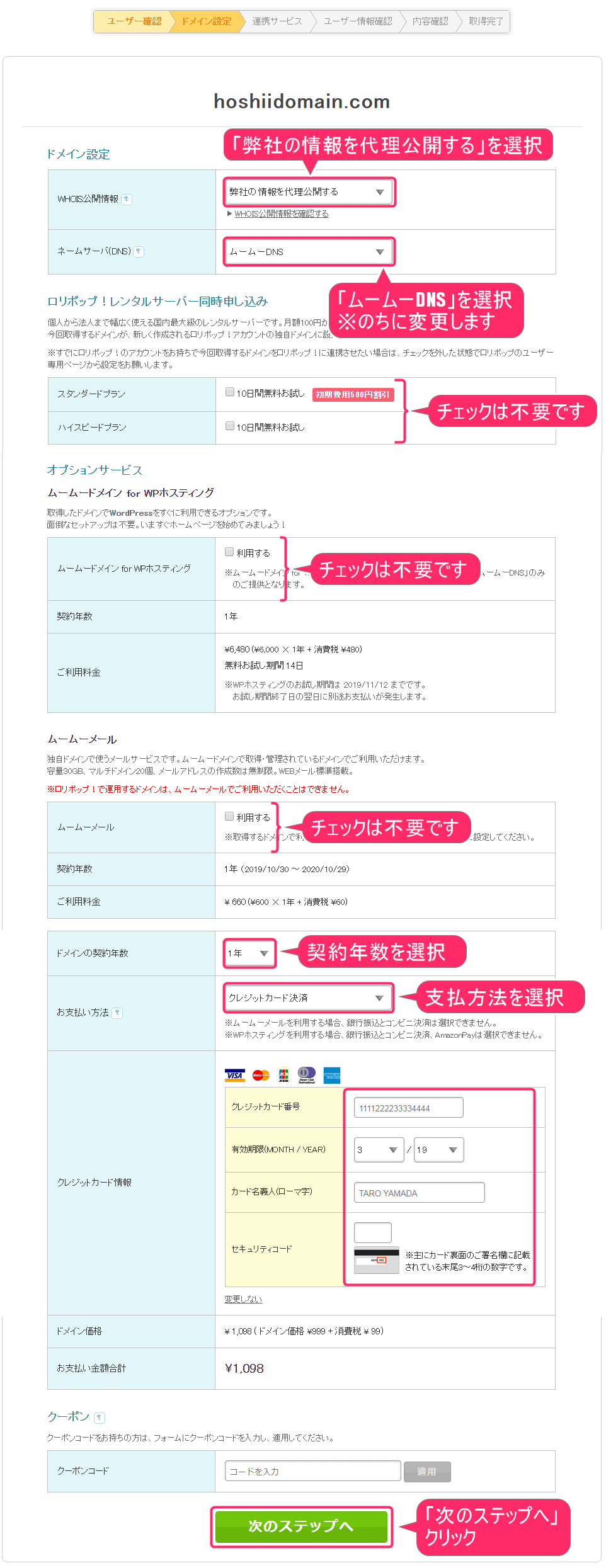The image size is (606, 1568).
Task: Click the ムームードメイン for WPホスティング subheading
Action: pyautogui.click(x=131, y=493)
